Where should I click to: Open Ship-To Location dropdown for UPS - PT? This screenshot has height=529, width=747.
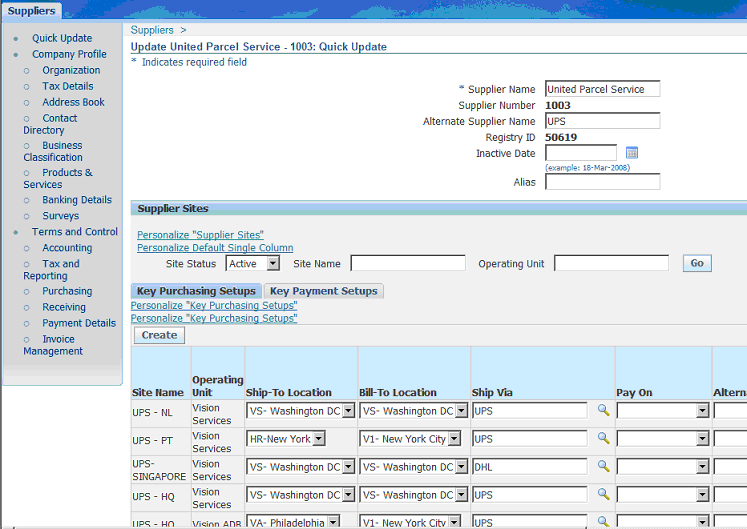pyautogui.click(x=319, y=439)
